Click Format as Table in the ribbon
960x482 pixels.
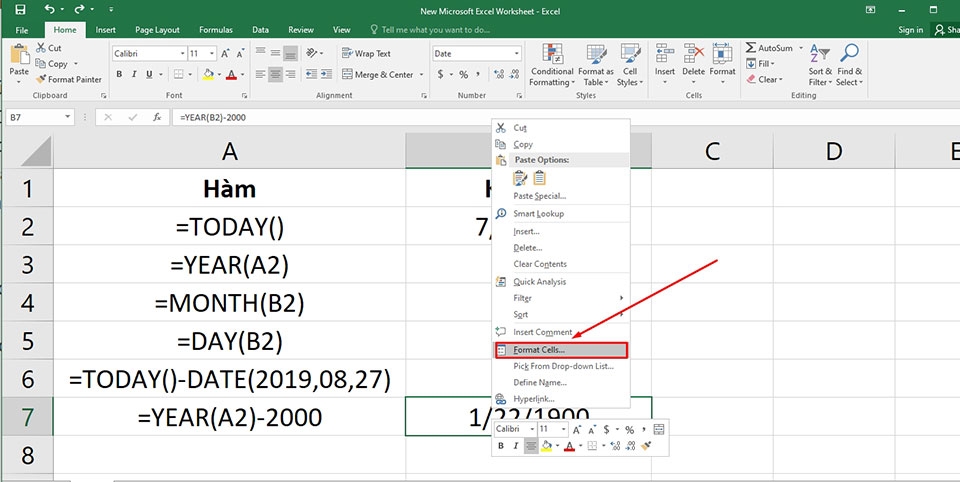(x=596, y=65)
